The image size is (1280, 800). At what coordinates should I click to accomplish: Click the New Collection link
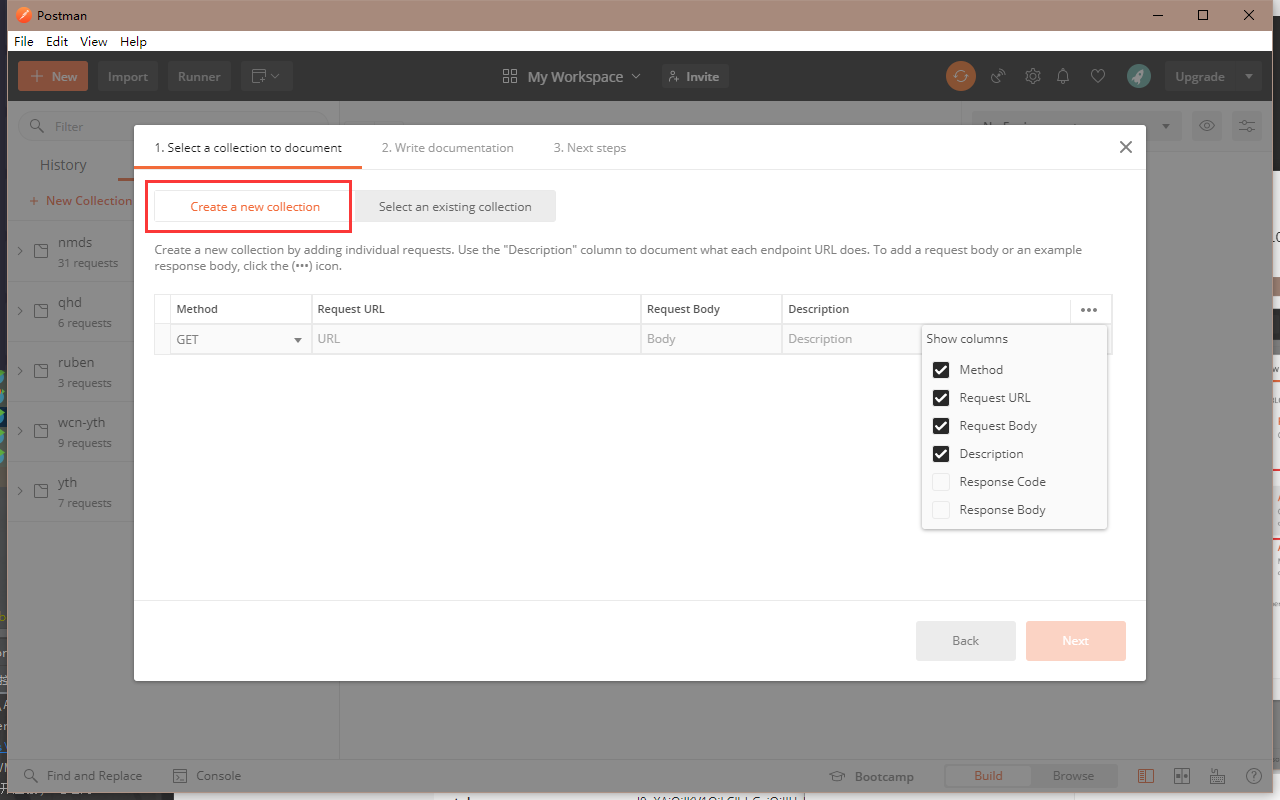(81, 201)
